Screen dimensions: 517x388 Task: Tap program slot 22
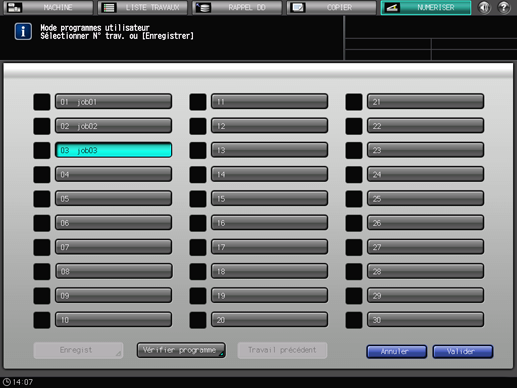click(425, 126)
